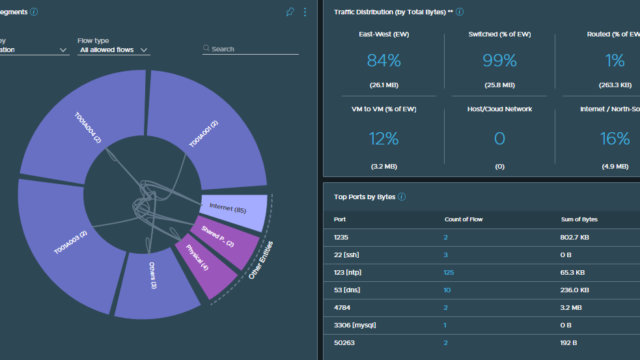
Task: Click info icon next to Segments title
Action: 34,12
